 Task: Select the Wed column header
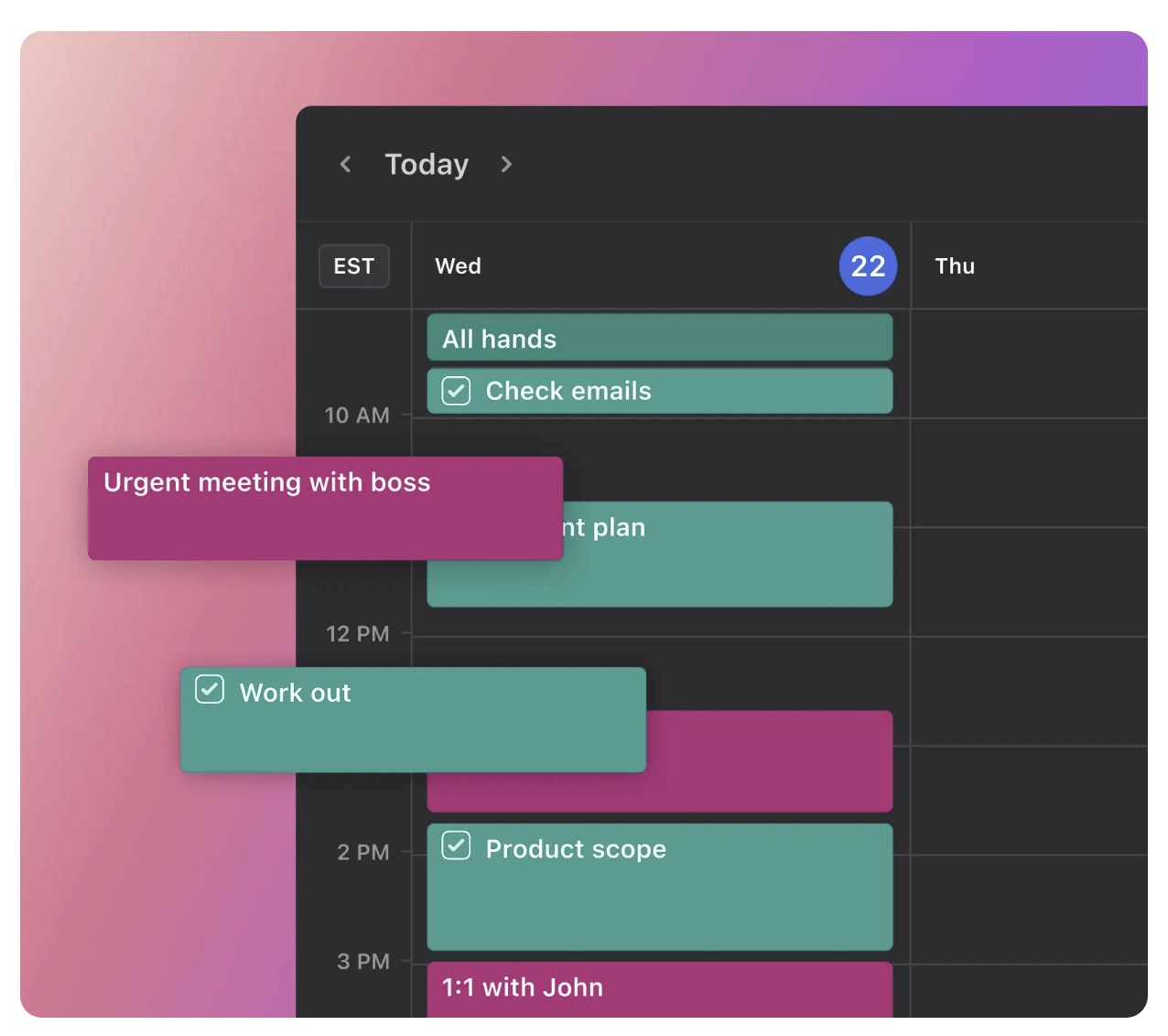tap(458, 266)
